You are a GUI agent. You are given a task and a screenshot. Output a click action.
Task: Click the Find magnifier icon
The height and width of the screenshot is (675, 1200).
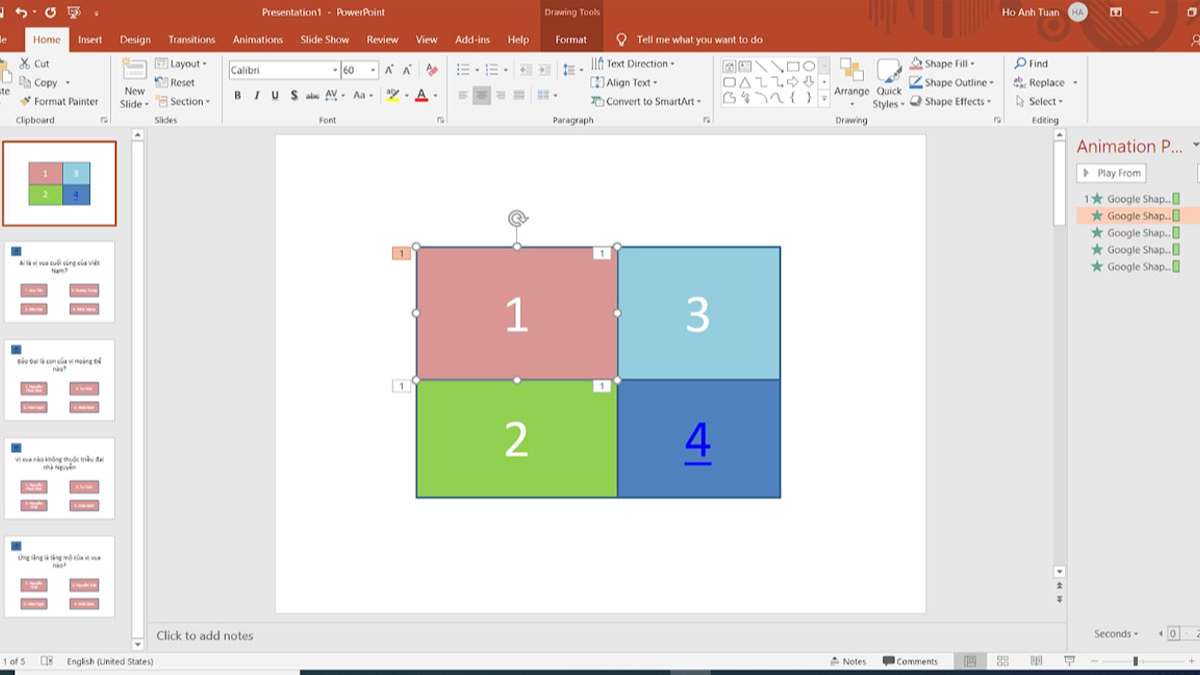(x=1020, y=63)
